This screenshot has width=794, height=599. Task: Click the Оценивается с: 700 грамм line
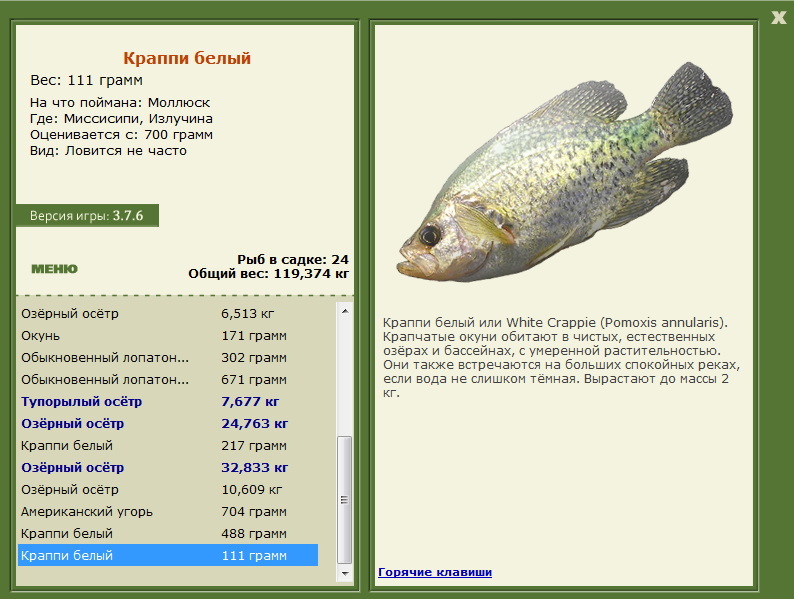pyautogui.click(x=122, y=135)
